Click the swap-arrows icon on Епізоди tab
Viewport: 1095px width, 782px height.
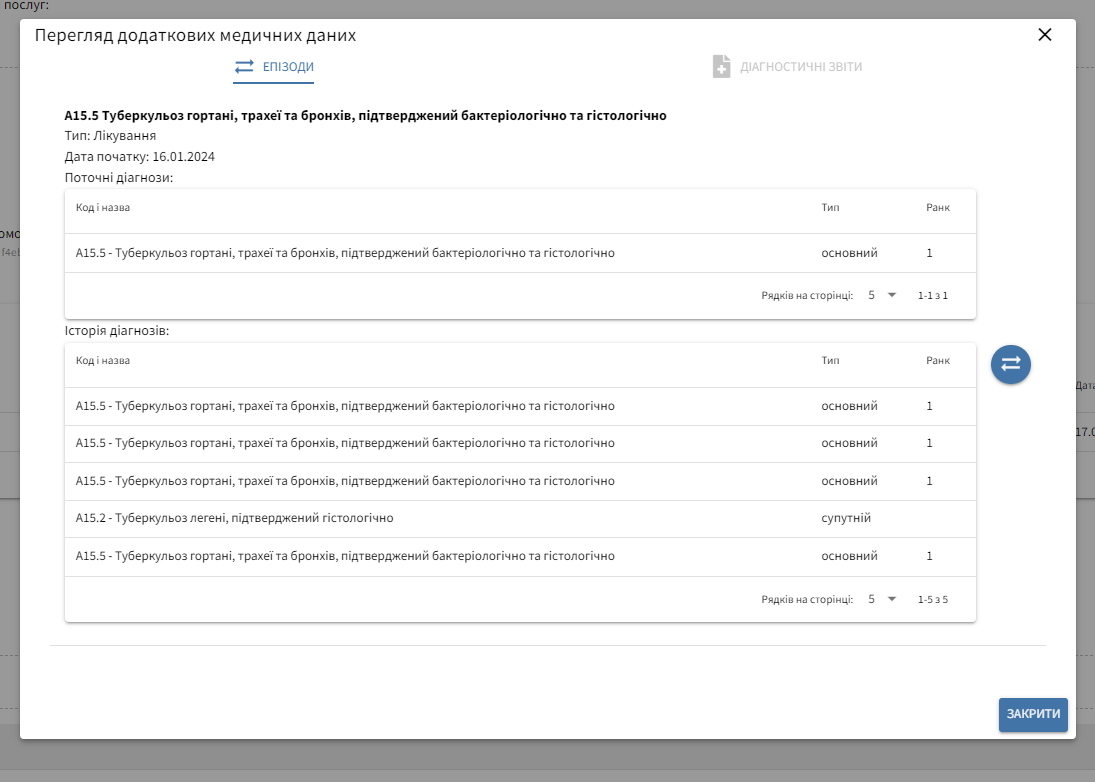(244, 67)
